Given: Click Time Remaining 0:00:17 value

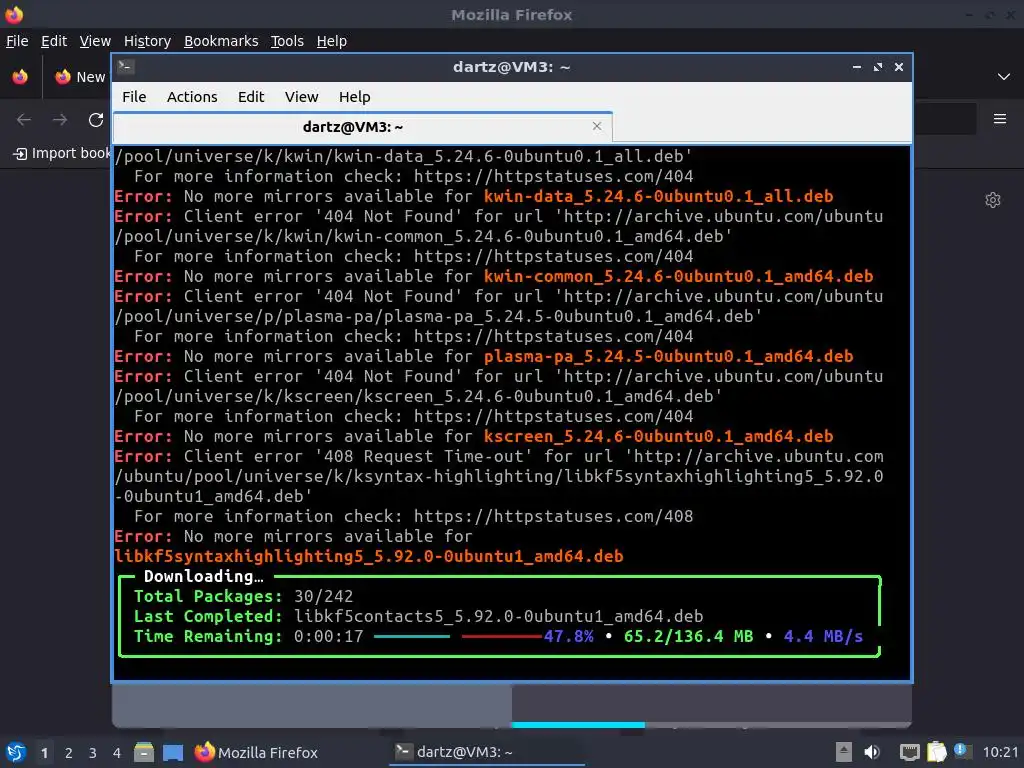Looking at the screenshot, I should pyautogui.click(x=328, y=637).
